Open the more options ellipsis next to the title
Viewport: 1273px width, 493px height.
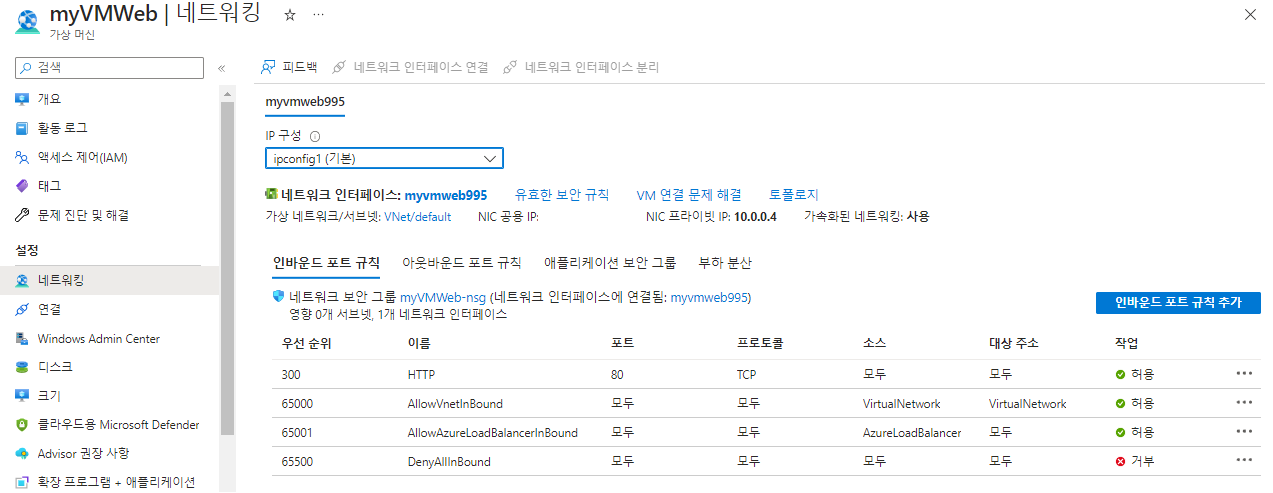pos(318,15)
